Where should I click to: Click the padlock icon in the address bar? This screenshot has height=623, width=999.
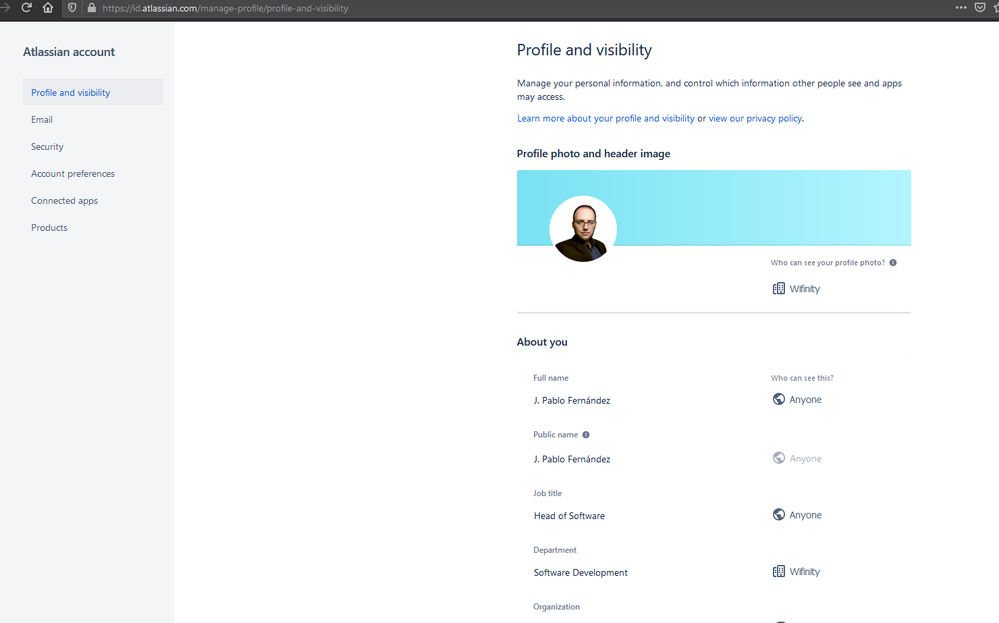[x=90, y=8]
